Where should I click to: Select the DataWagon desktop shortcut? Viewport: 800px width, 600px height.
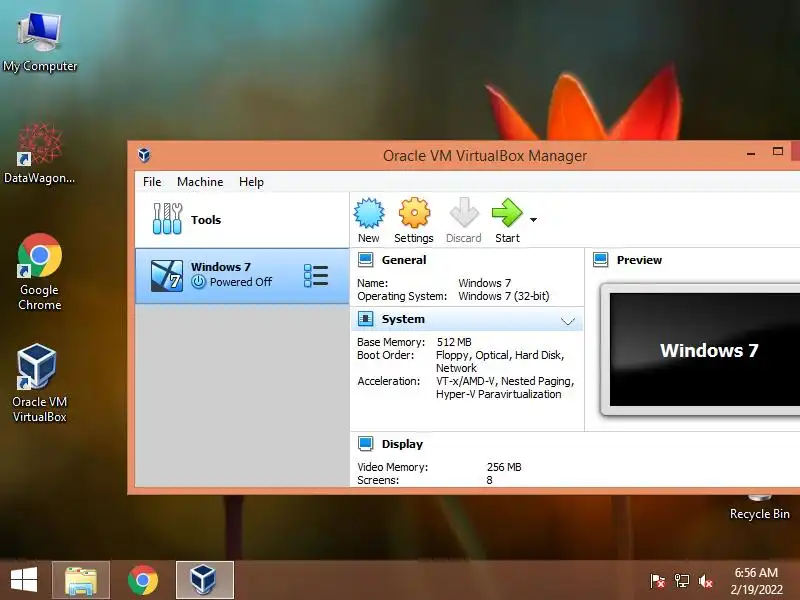click(39, 153)
